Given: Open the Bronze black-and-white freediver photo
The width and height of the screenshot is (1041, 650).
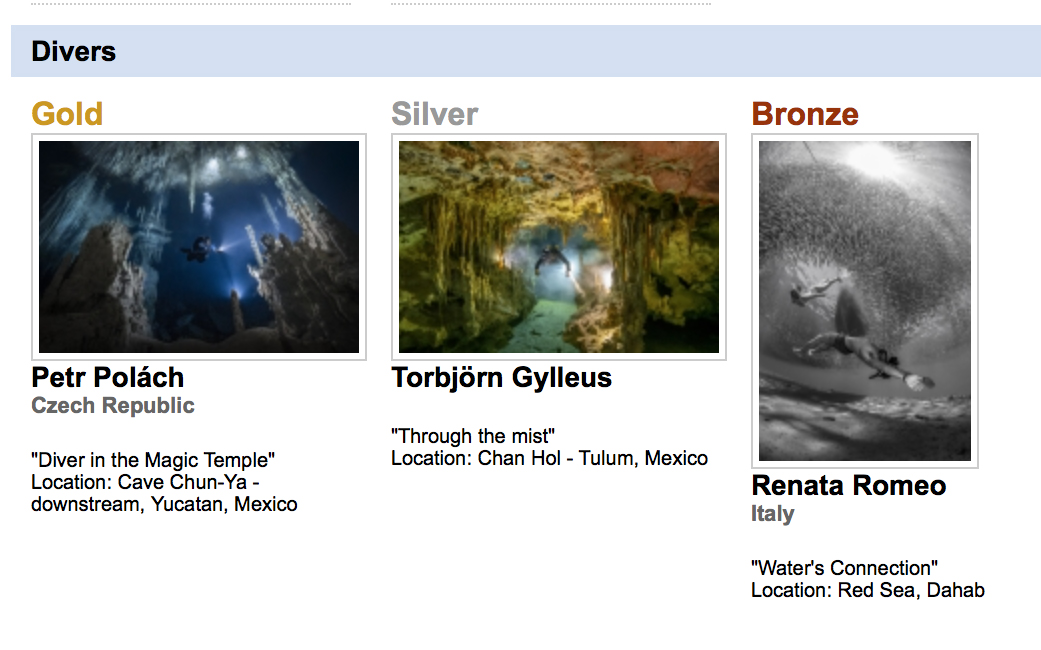Looking at the screenshot, I should [865, 300].
